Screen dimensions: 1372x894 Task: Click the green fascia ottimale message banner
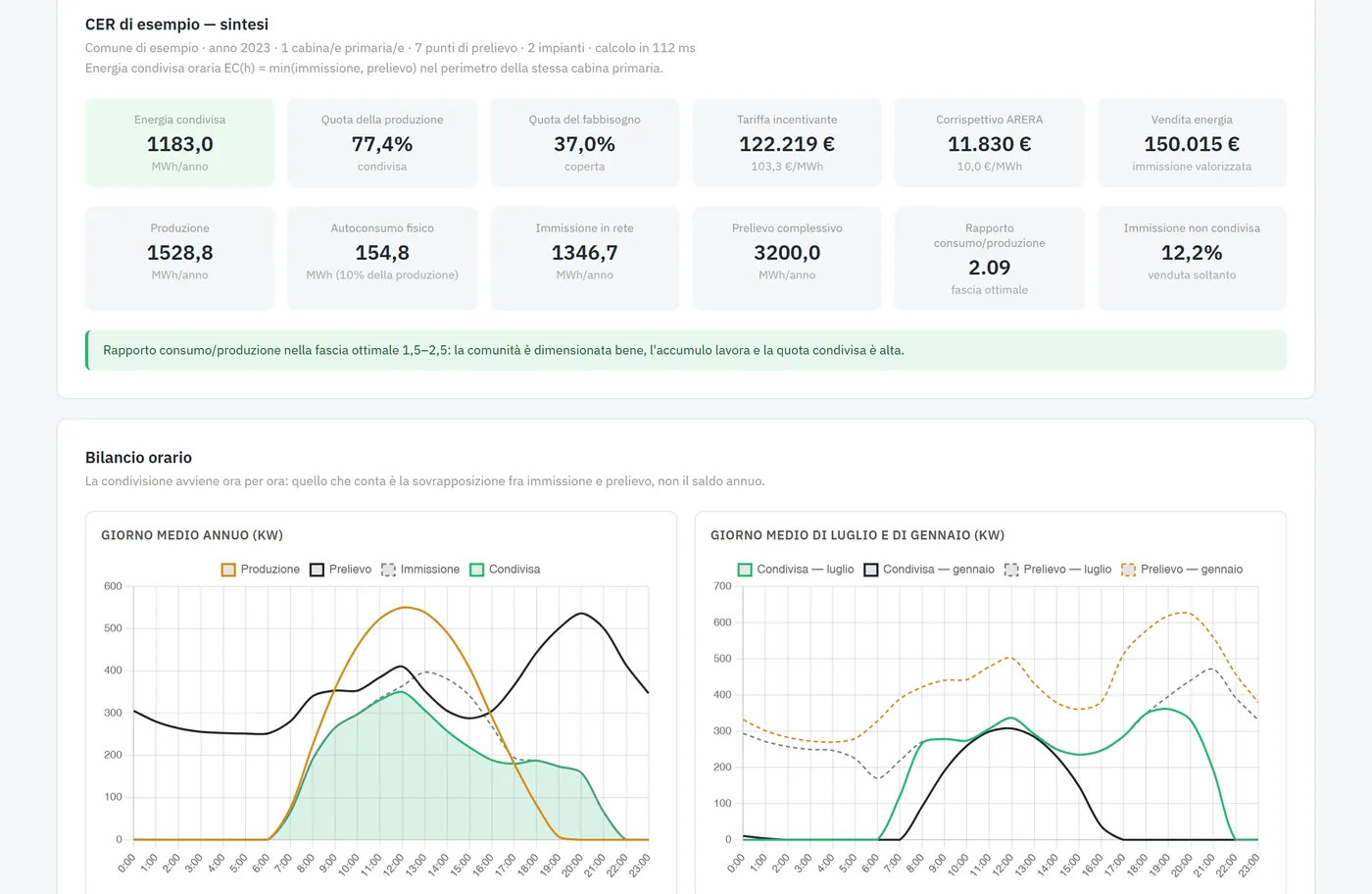(686, 350)
